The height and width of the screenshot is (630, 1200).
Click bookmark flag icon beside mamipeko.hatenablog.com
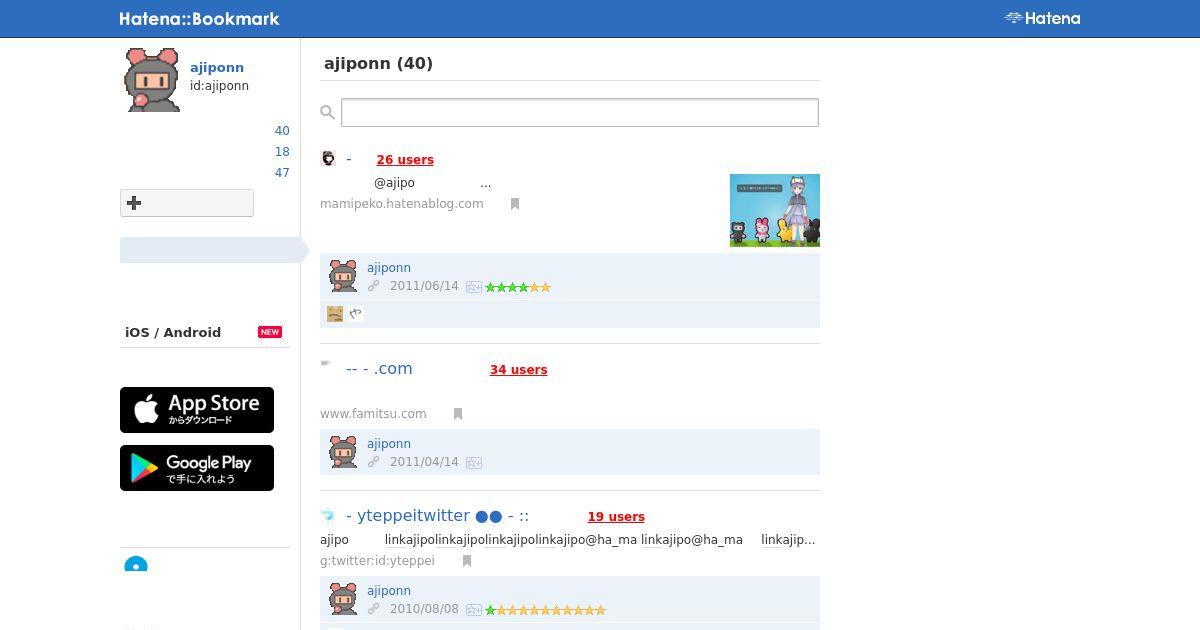click(x=515, y=204)
